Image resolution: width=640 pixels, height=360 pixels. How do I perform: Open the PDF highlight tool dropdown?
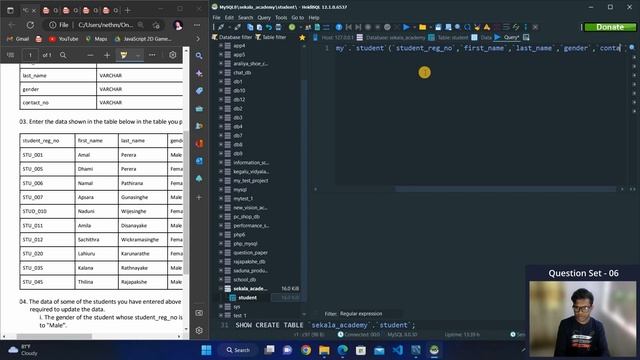pyautogui.click(x=138, y=55)
